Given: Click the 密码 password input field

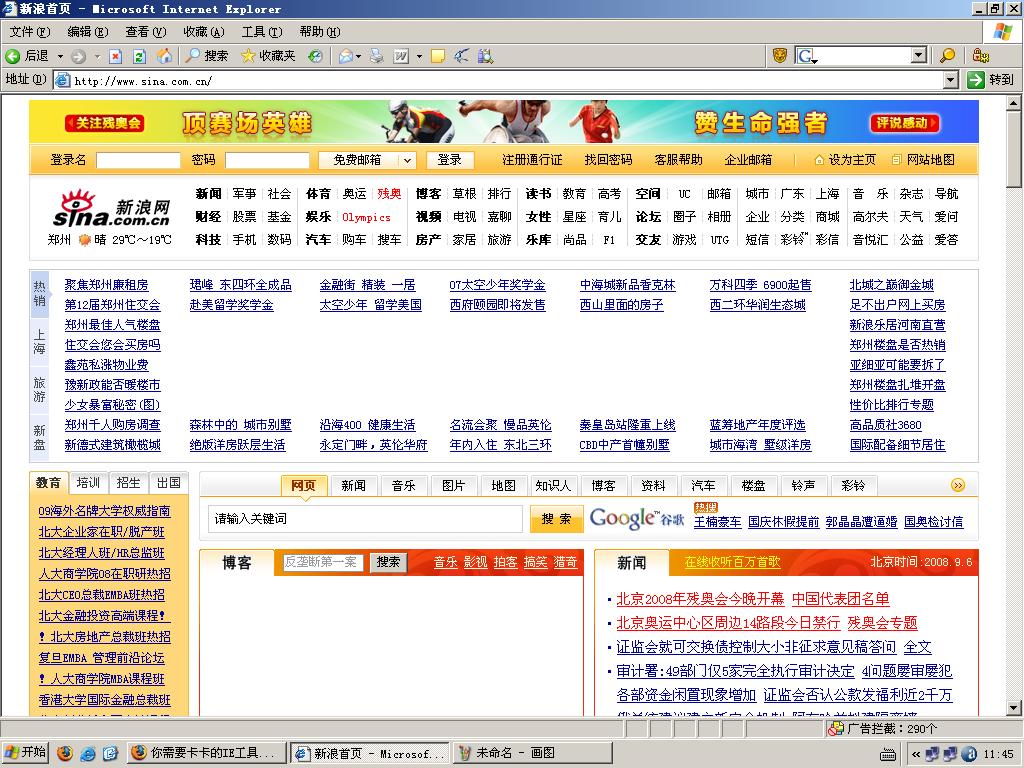Looking at the screenshot, I should click(x=267, y=160).
